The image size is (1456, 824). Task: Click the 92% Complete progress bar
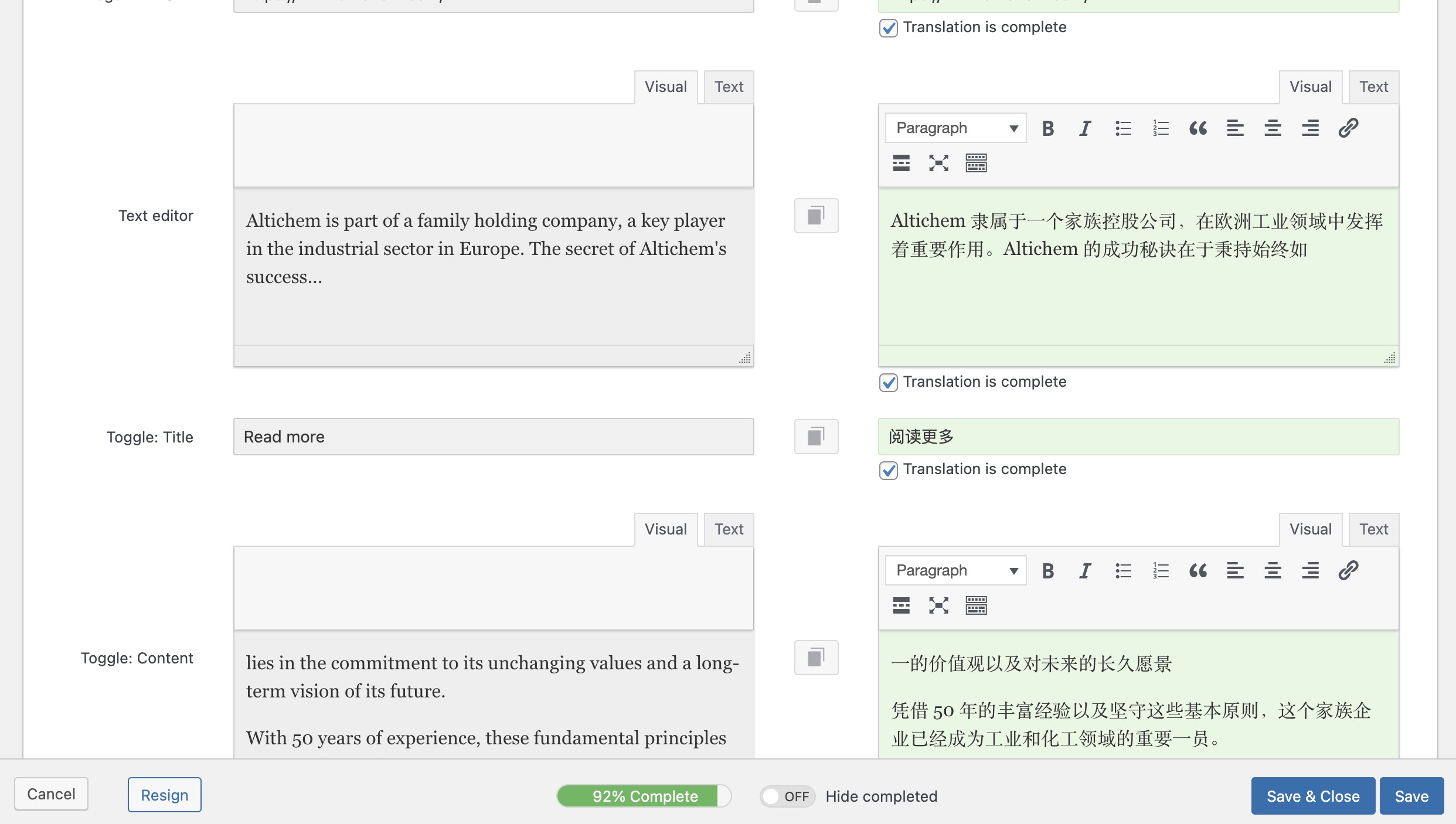(644, 796)
